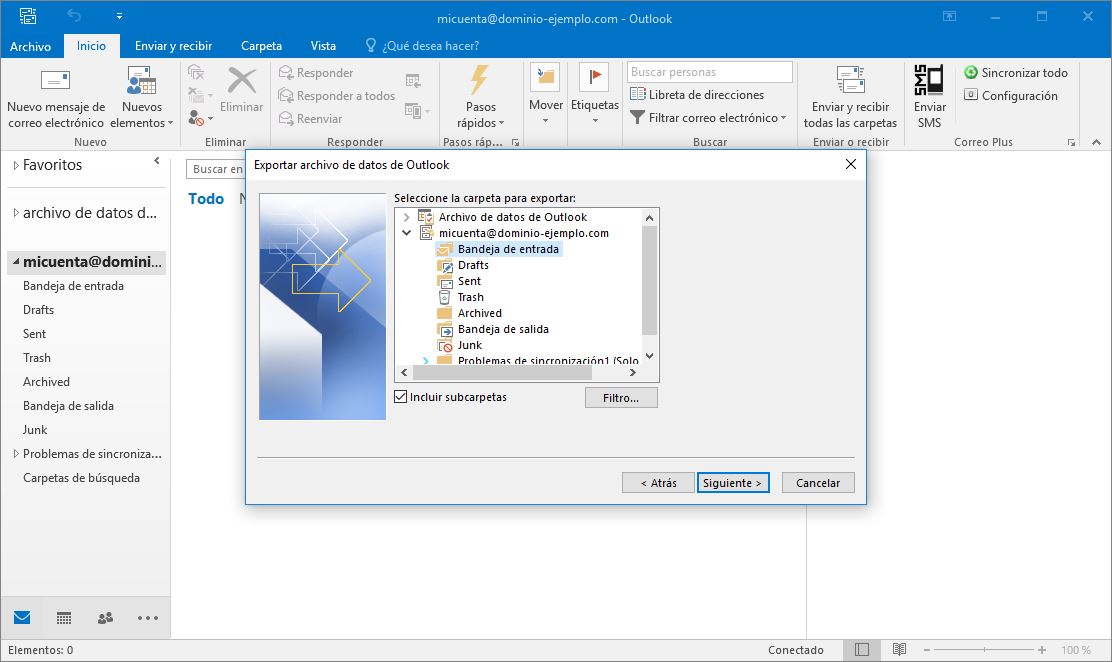Viewport: 1112px width, 662px height.
Task: Expand archivo de datos in folder pane
Action: click(x=16, y=213)
